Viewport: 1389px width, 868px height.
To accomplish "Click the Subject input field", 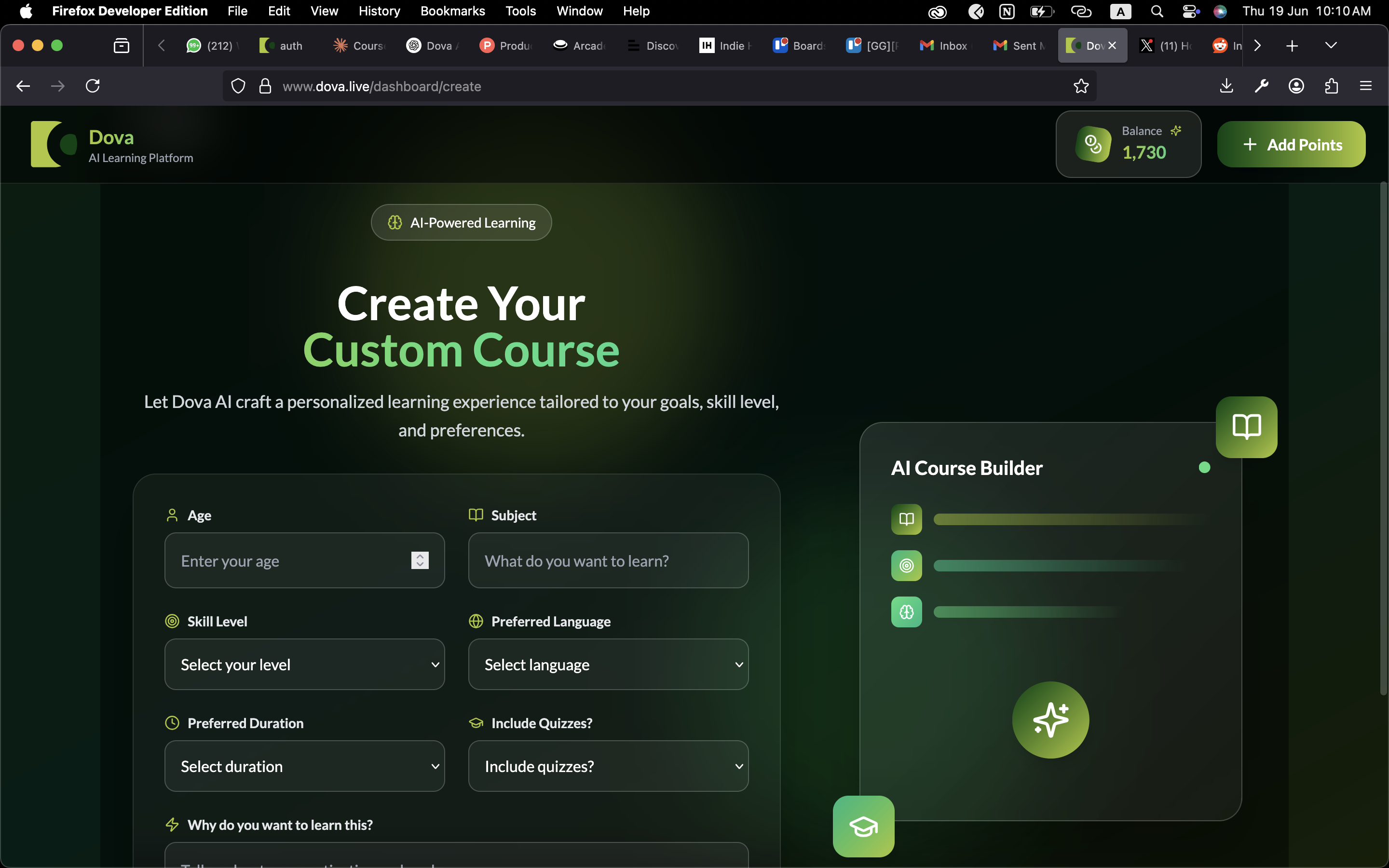I will [608, 560].
